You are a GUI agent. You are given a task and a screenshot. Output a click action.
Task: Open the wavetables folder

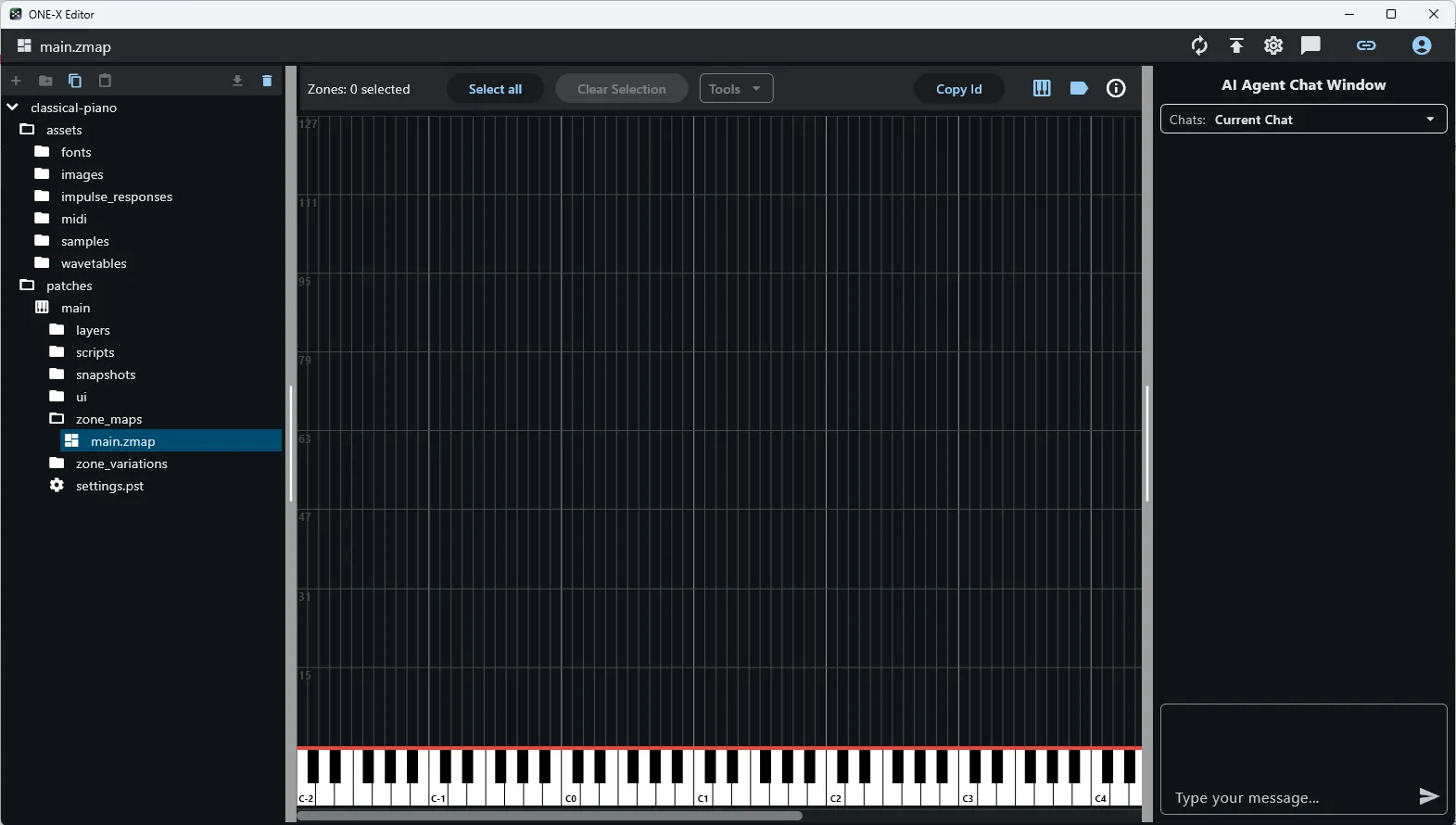(x=94, y=263)
